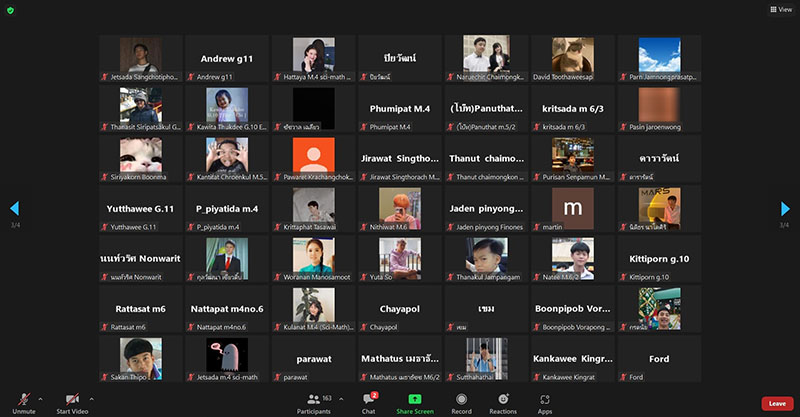Expand the caret beside Participants
The width and height of the screenshot is (800, 417).
point(341,397)
